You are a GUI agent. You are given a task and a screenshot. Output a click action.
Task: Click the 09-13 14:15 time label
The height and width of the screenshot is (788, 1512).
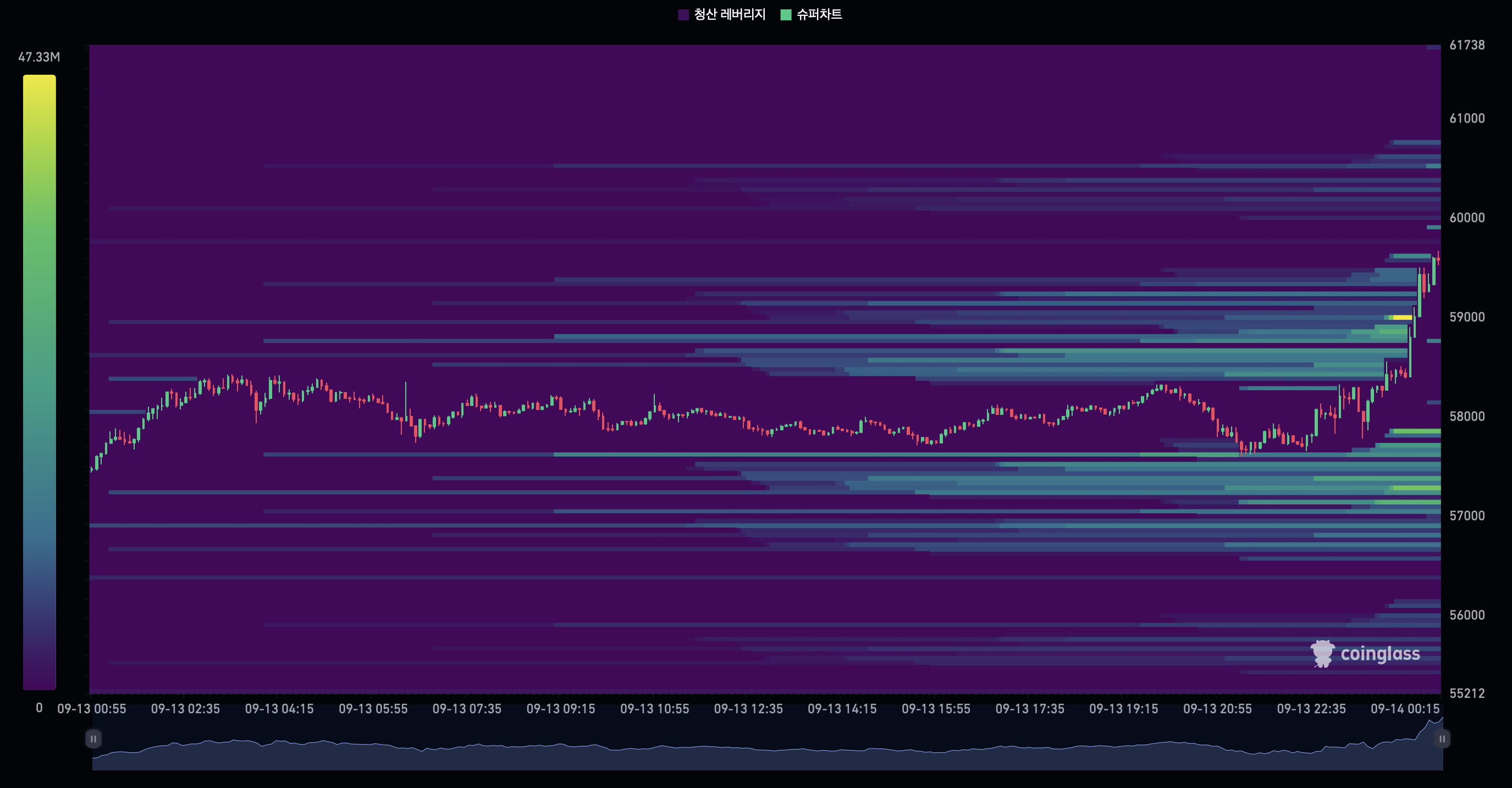click(842, 709)
